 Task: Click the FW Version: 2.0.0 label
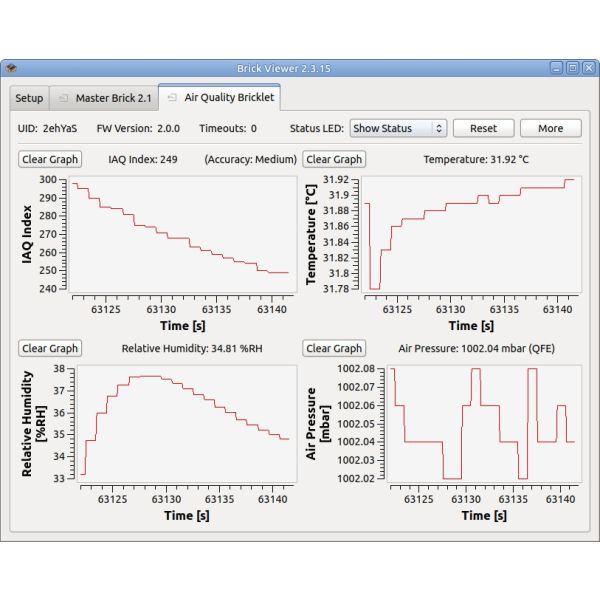(x=138, y=129)
